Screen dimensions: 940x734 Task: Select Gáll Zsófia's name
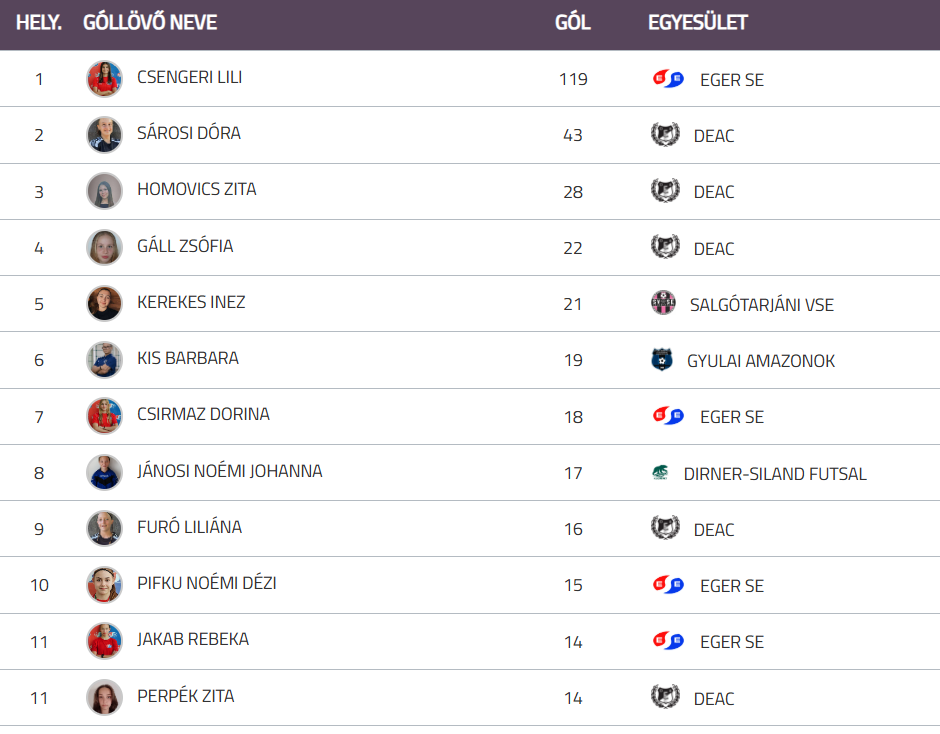pyautogui.click(x=185, y=246)
